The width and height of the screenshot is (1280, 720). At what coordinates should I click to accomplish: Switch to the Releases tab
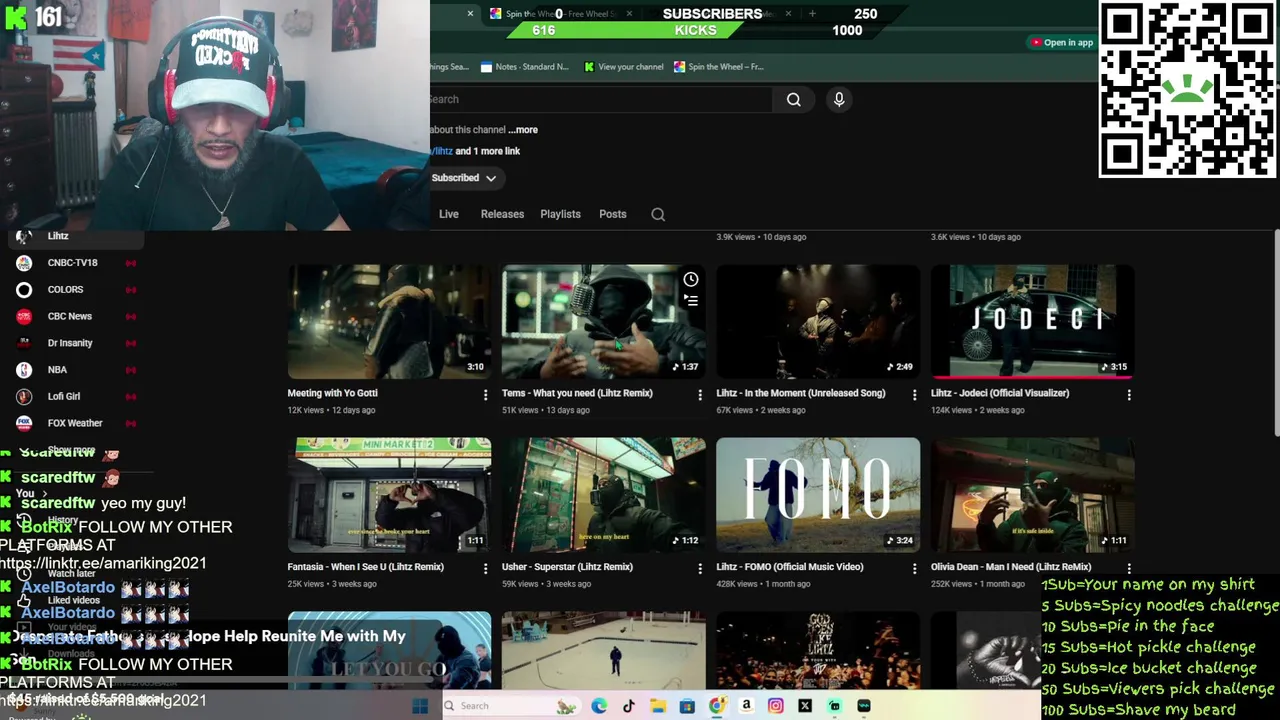502,214
